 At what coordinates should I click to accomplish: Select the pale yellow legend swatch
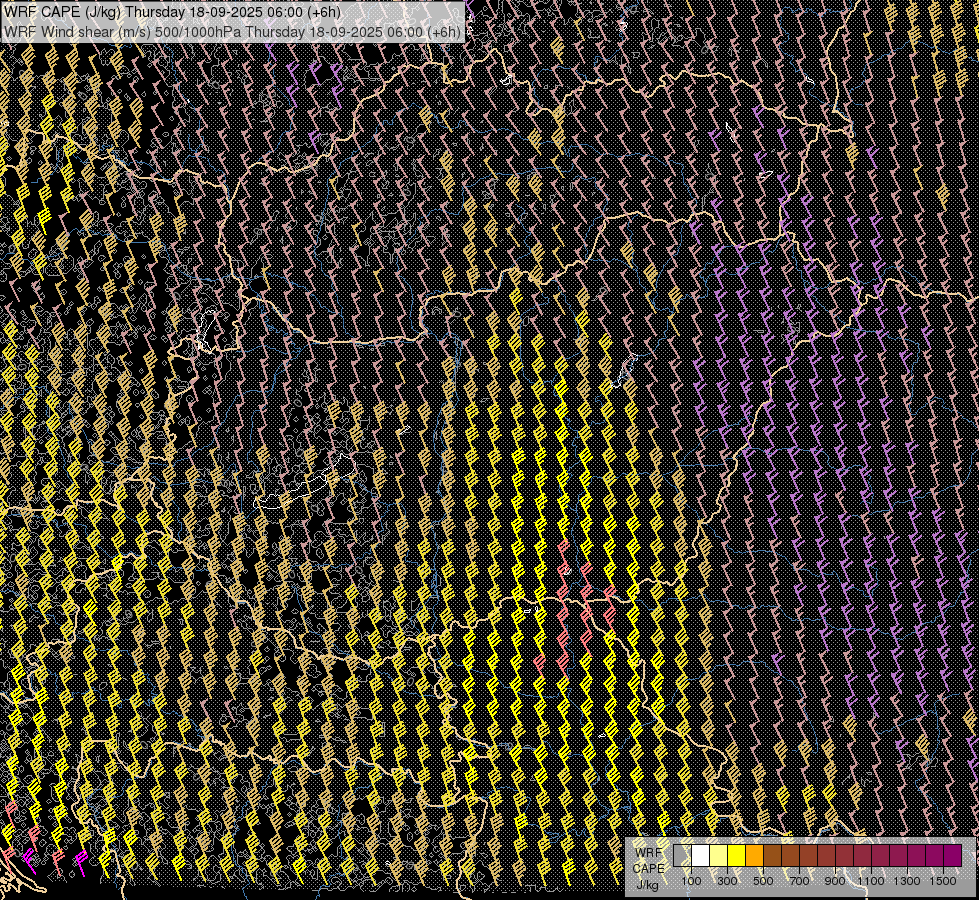coord(718,856)
